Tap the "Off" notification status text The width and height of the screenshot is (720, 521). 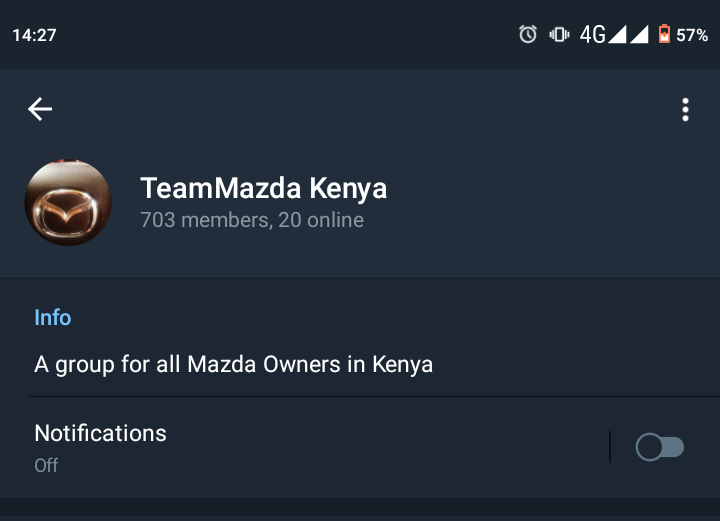[x=46, y=465]
